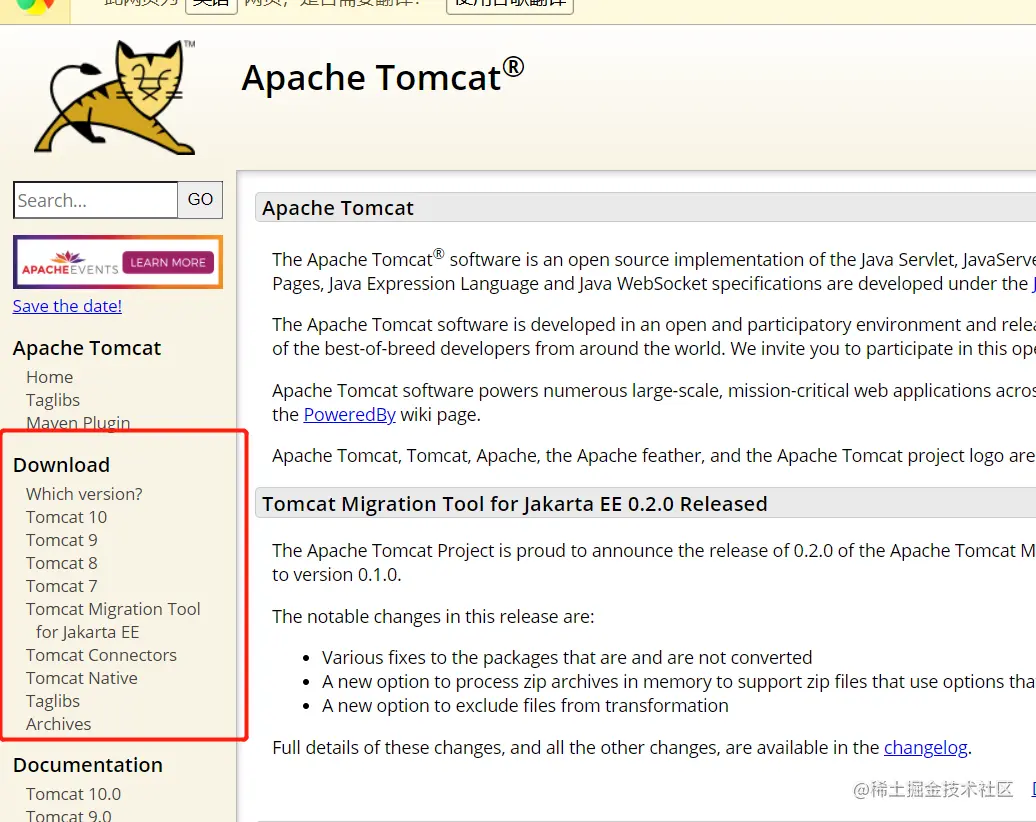The height and width of the screenshot is (822, 1036).
Task: Select the Tomcat 7 download link
Action: (61, 586)
